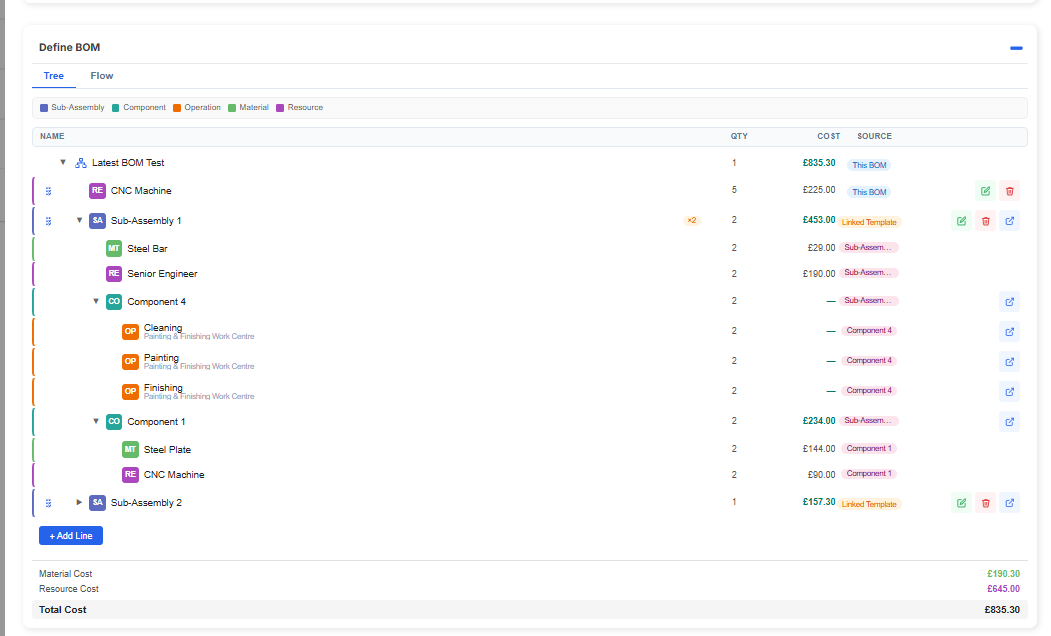Image resolution: width=1051 pixels, height=636 pixels.
Task: Open Sub-Assembly 2 template in new window
Action: 1009,503
